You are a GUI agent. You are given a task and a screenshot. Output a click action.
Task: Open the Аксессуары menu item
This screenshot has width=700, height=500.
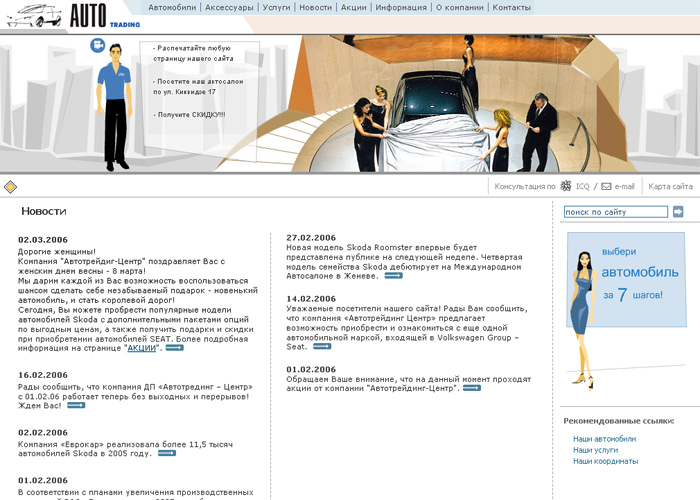tap(229, 8)
